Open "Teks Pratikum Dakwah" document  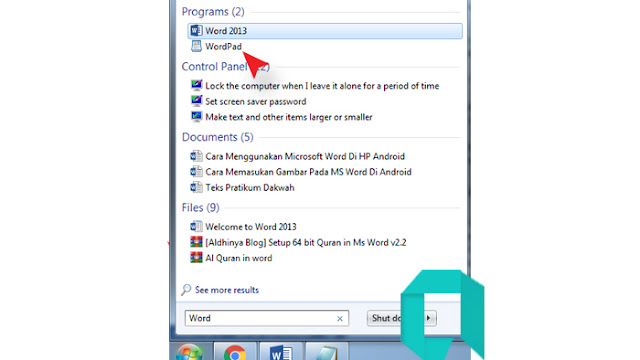(250, 188)
